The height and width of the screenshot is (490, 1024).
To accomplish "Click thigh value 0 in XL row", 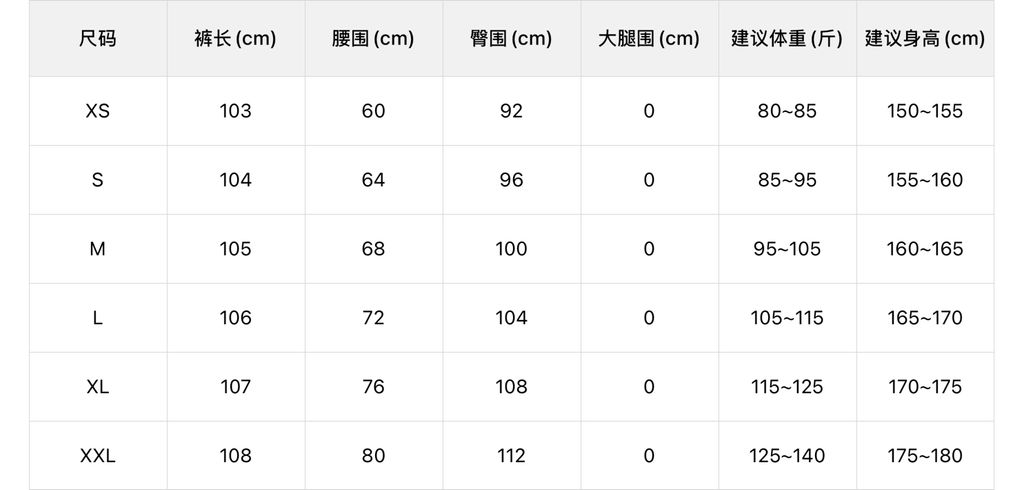I will point(649,387).
